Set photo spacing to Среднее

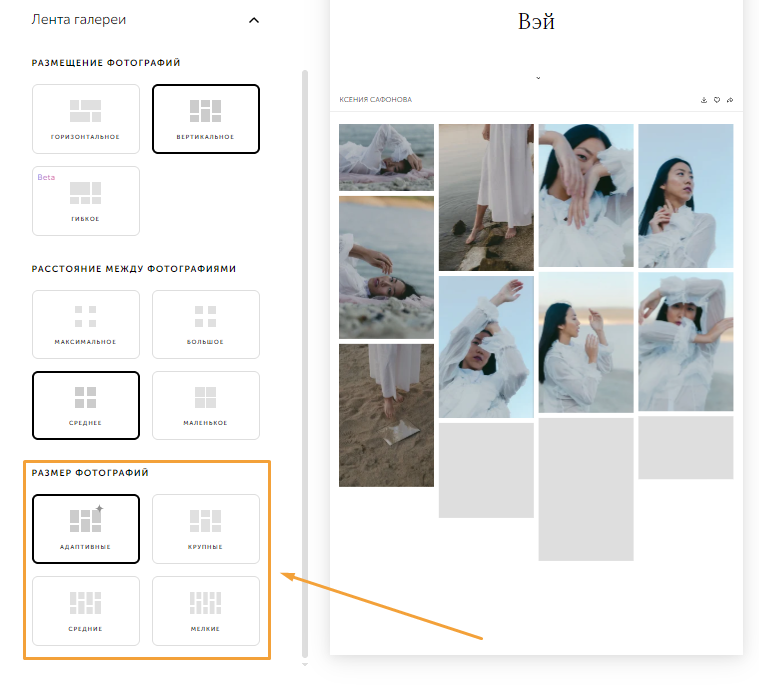tap(86, 406)
